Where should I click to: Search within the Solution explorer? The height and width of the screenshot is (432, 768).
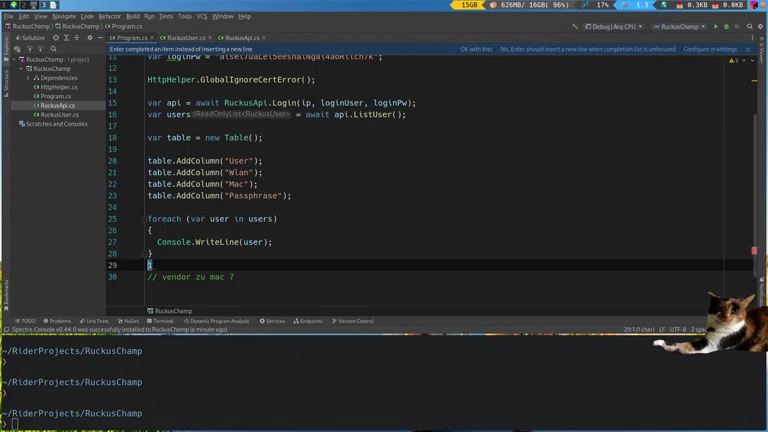click(53, 49)
